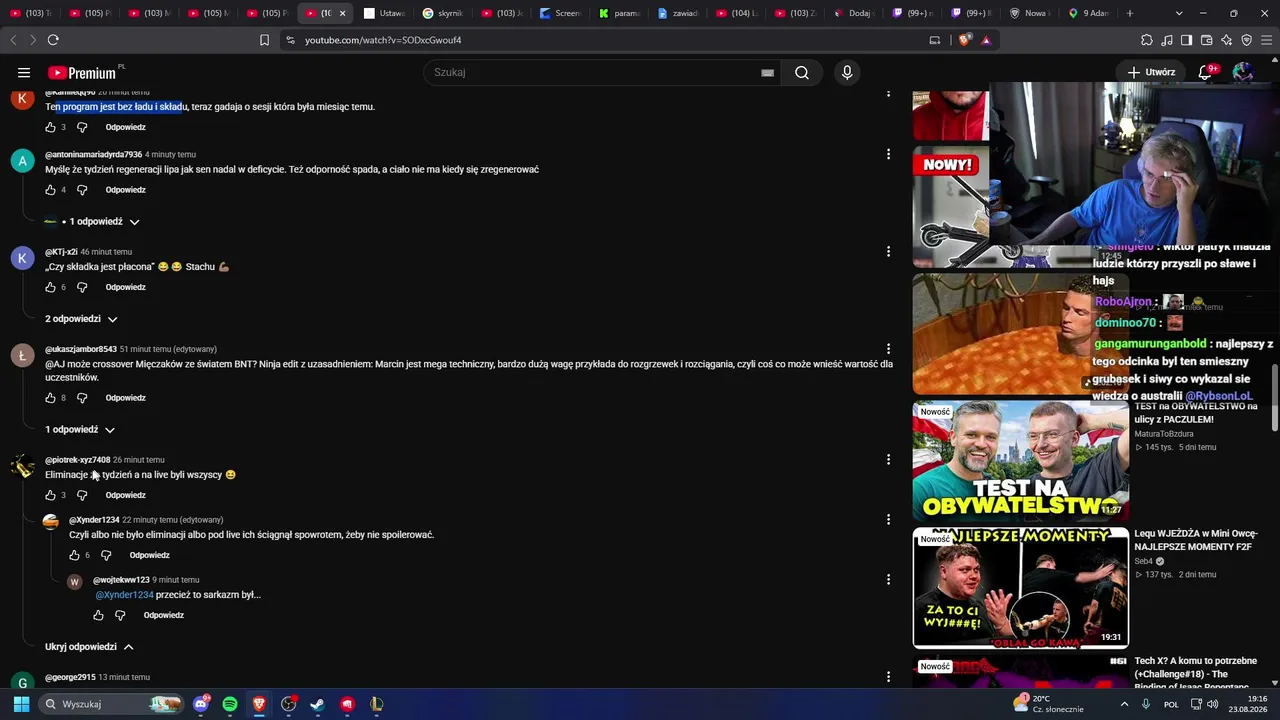Open @ukaszjambor8543's channel link

click(x=81, y=349)
